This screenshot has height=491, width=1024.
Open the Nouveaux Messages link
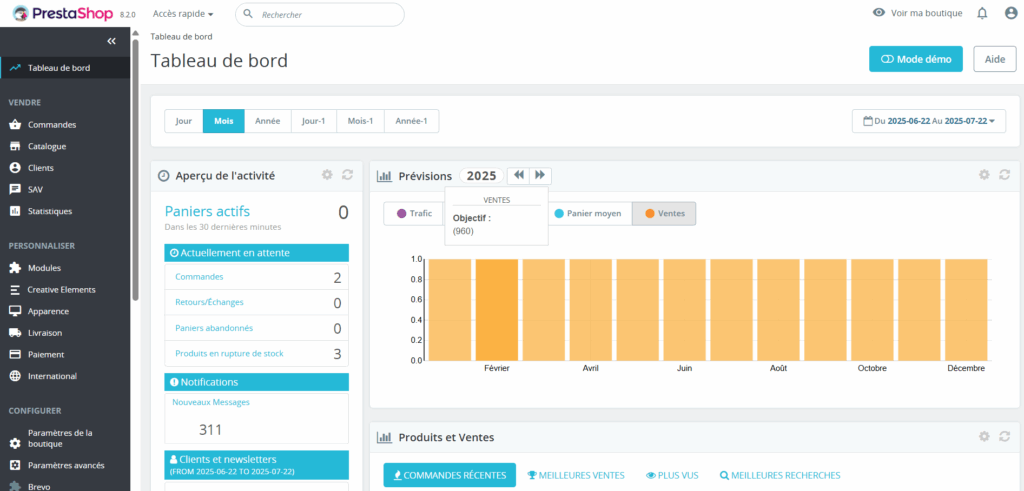[x=211, y=402]
